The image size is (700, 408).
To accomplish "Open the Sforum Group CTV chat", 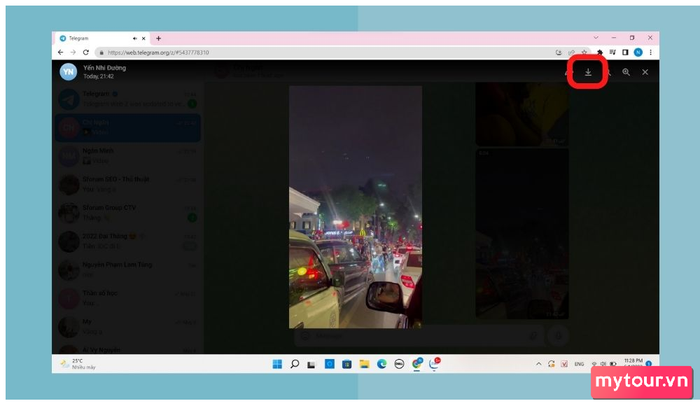I will click(128, 213).
